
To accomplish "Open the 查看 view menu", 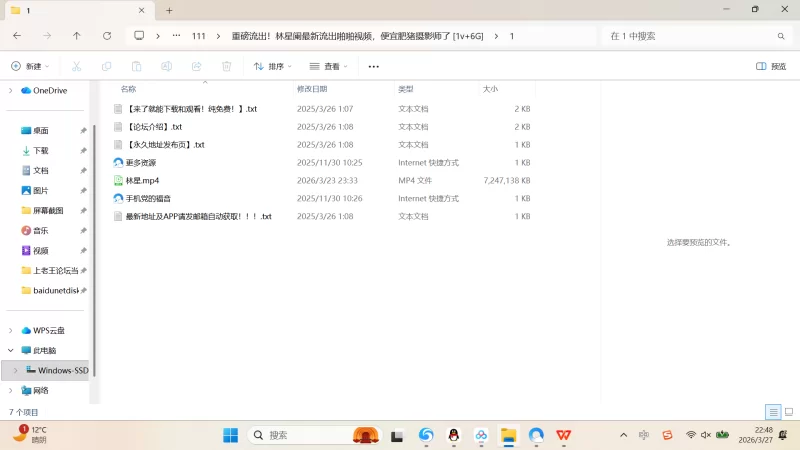I will 329,66.
